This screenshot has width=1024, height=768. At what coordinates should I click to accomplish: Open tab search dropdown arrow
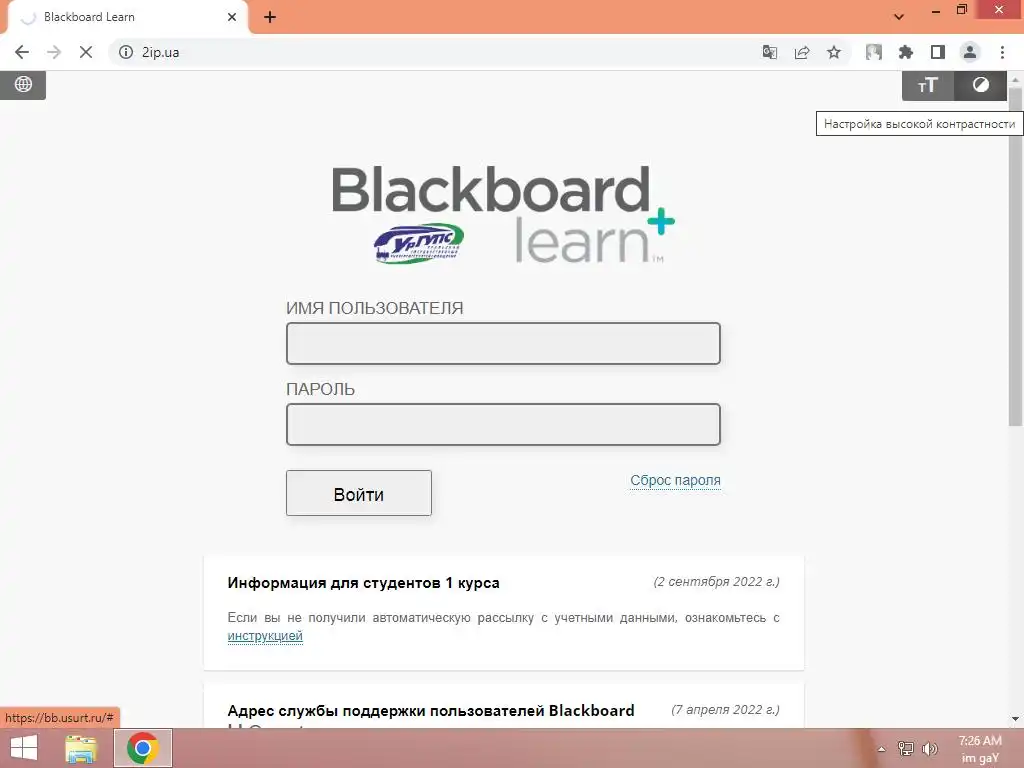[899, 17]
